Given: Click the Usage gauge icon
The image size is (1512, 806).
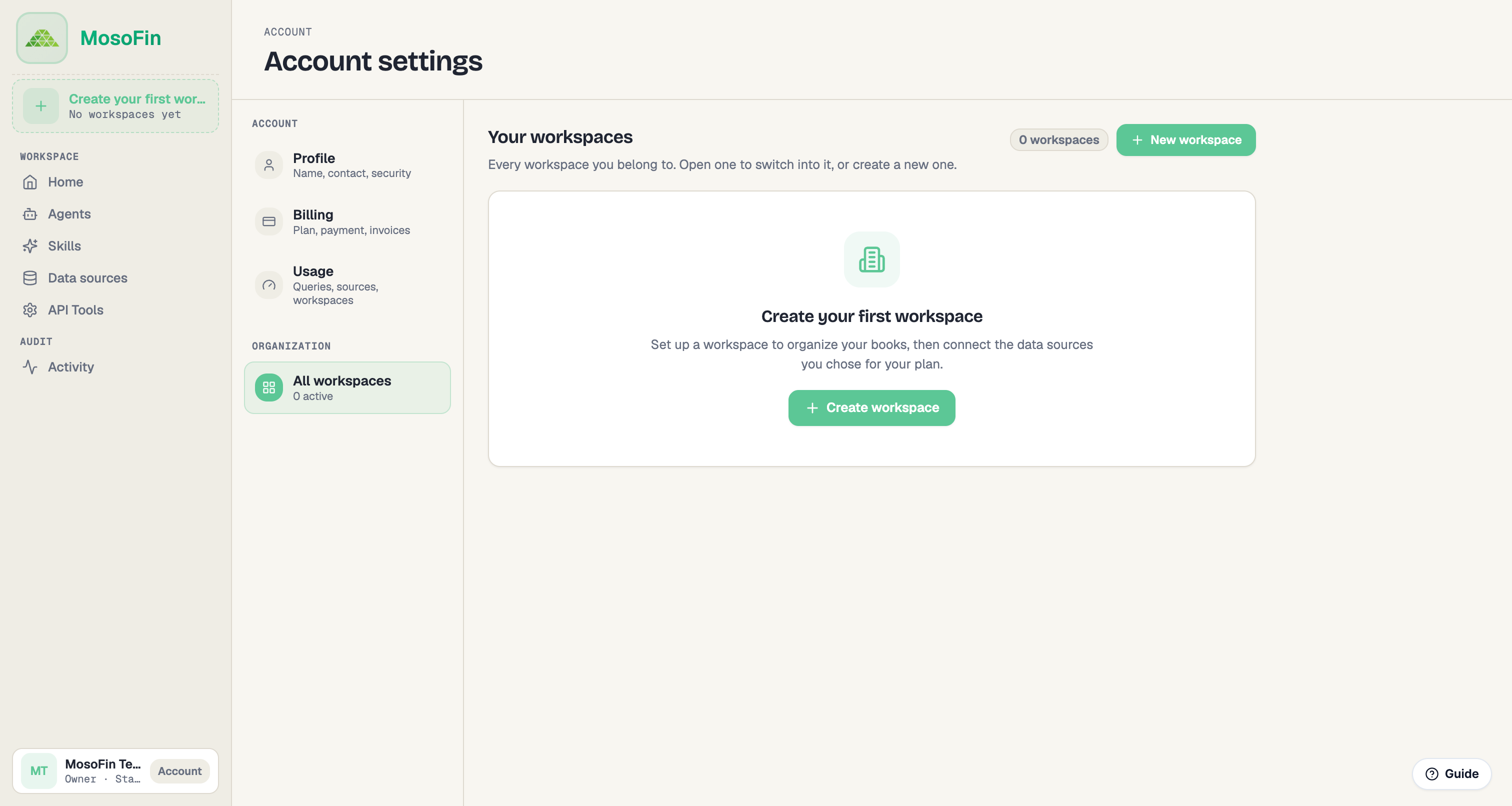Looking at the screenshot, I should coord(269,285).
